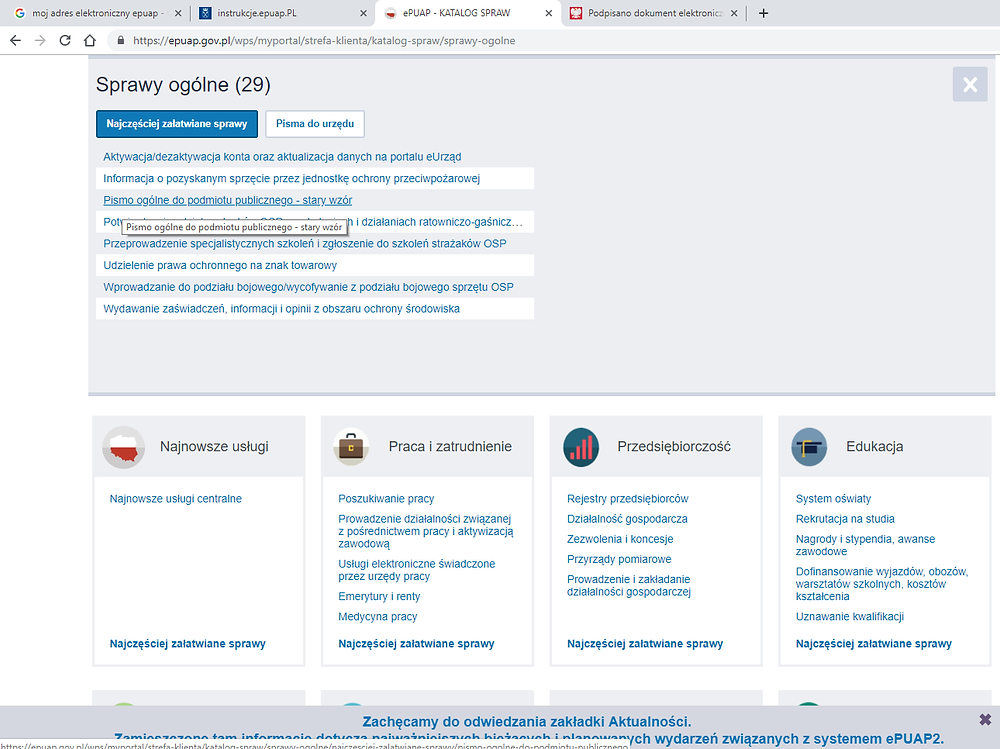Open 'Prowadzenie działalności związanej z pośrednictwem pracy'
The image size is (1000, 749).
(x=425, y=531)
